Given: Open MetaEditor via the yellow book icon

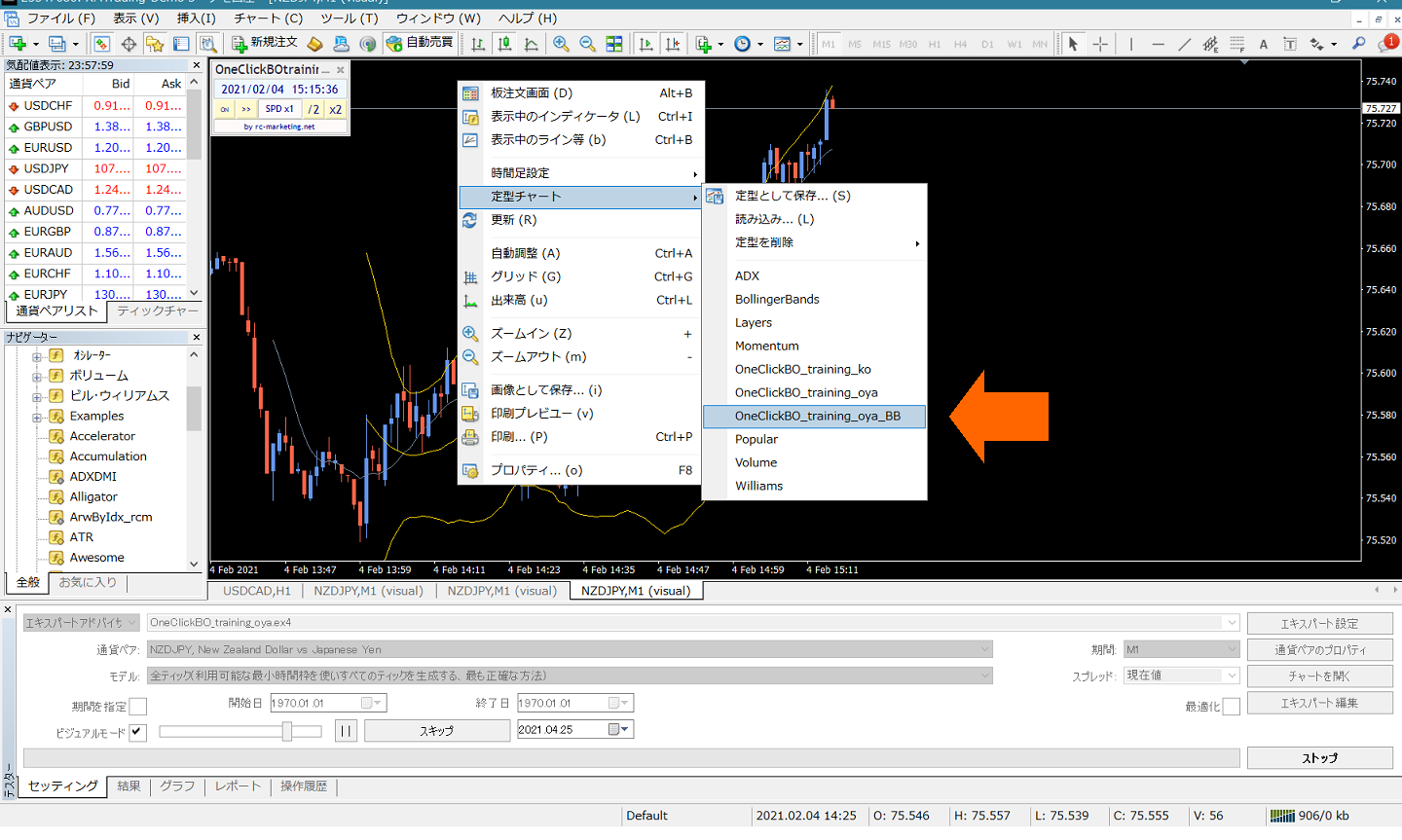Looking at the screenshot, I should [x=314, y=44].
